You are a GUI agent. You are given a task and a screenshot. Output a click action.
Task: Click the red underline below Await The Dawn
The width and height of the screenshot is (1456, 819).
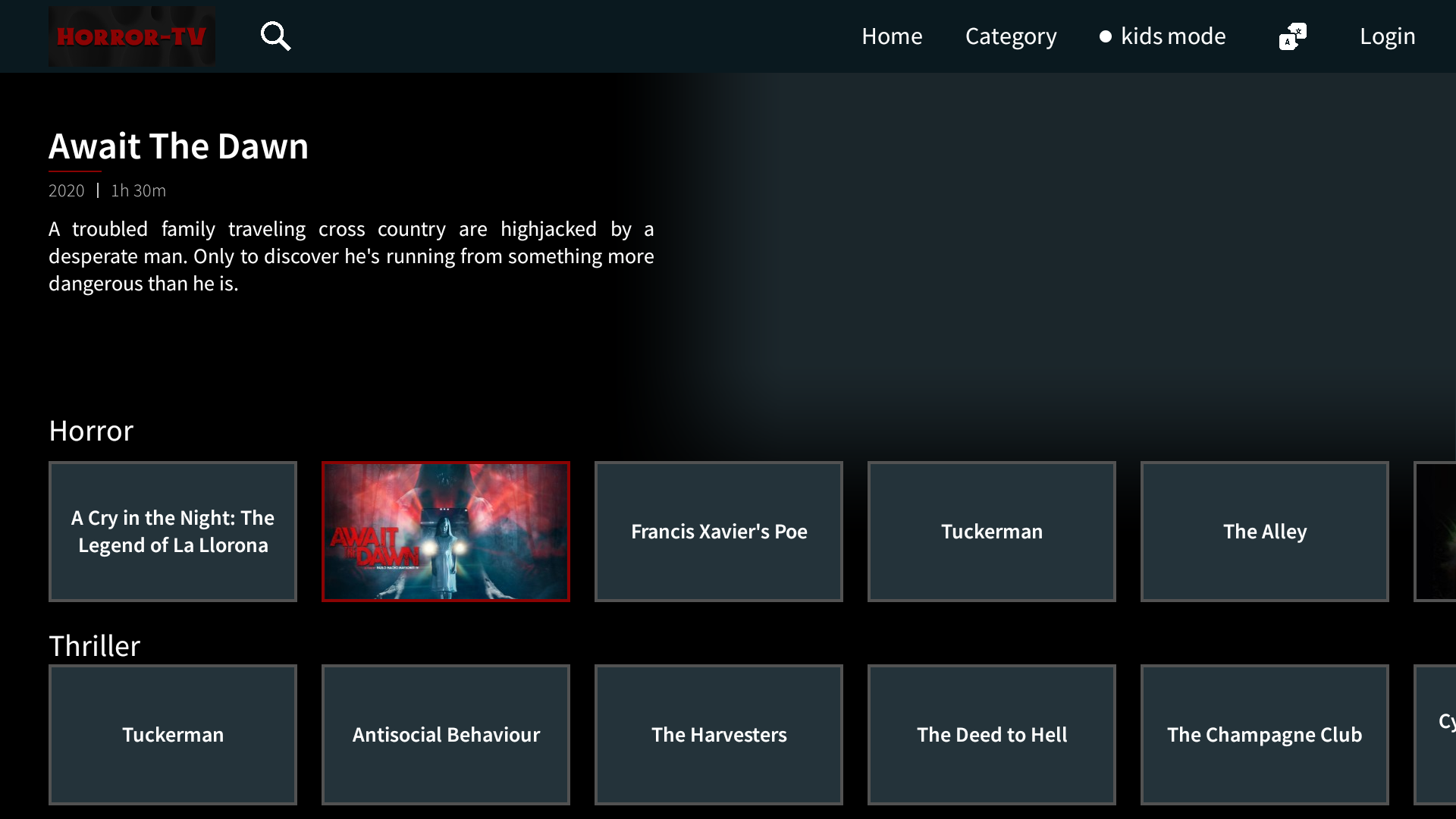(74, 173)
